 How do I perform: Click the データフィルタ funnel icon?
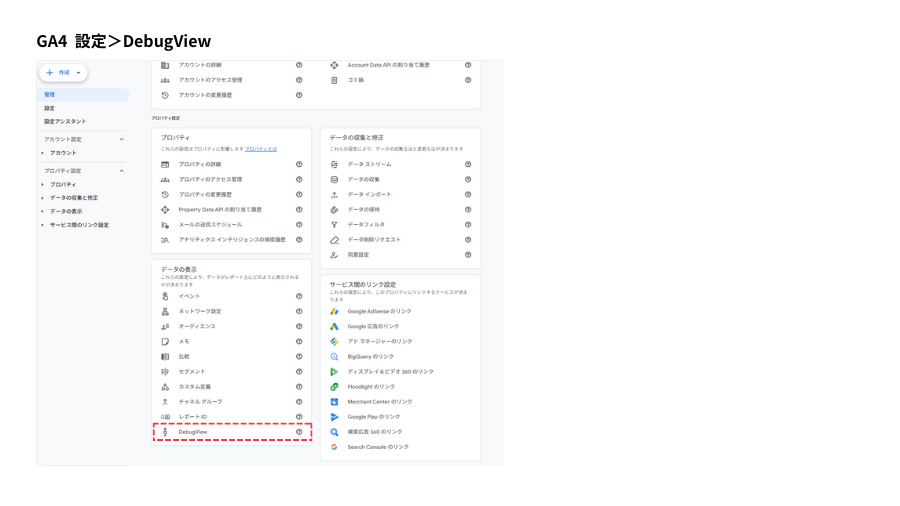coord(334,225)
